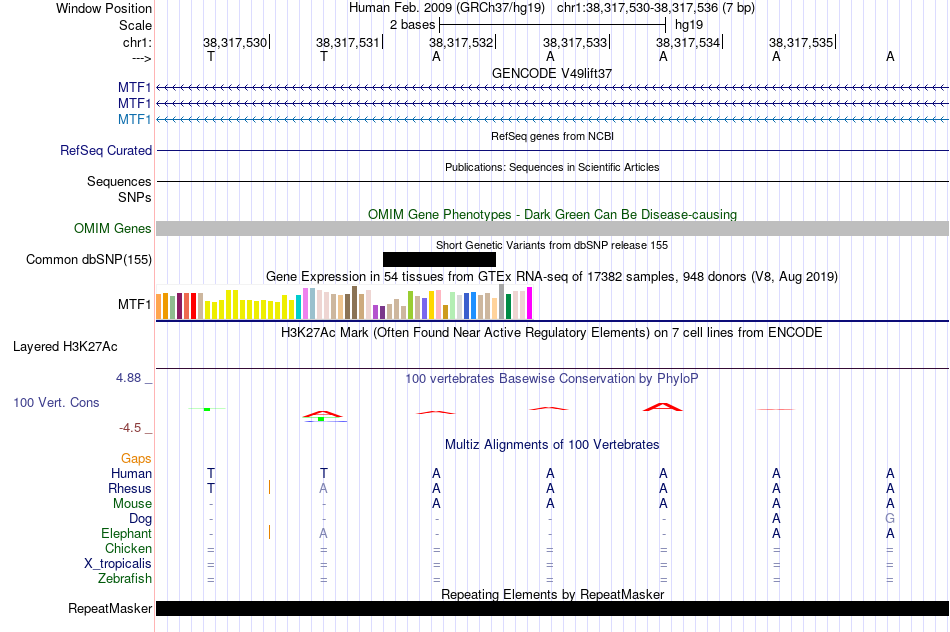Screen dimensions: 950x632
Task: Click the Zebrafish species label
Action: point(125,579)
